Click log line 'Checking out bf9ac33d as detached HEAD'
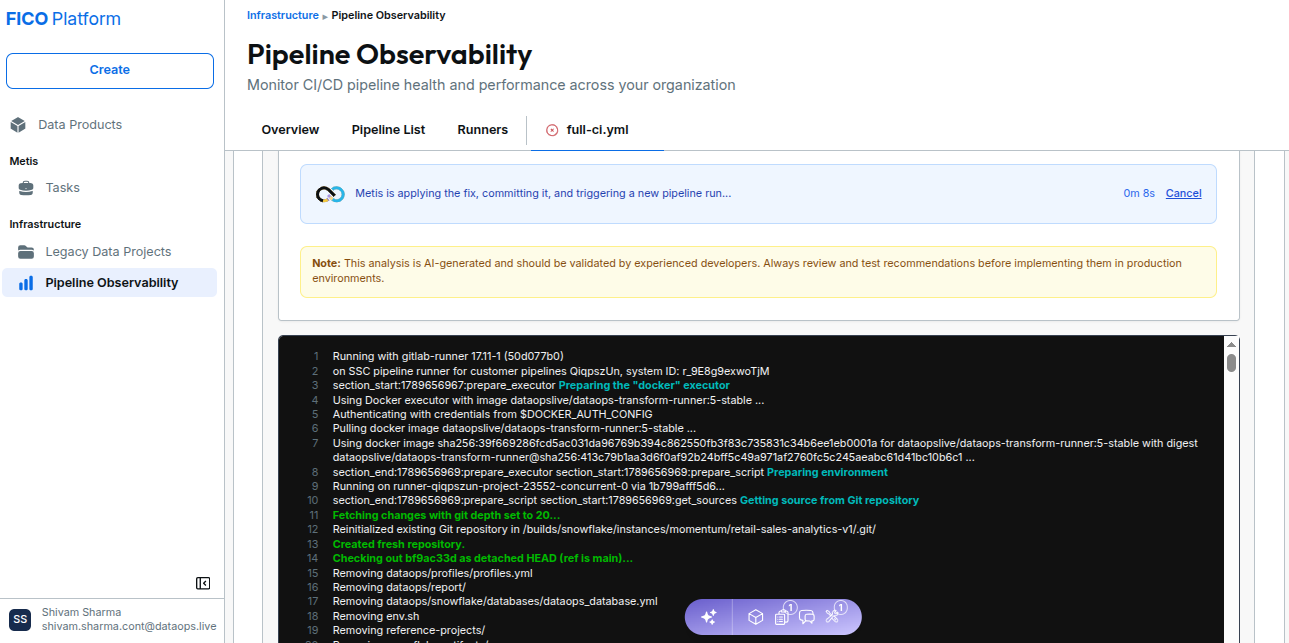Image resolution: width=1289 pixels, height=643 pixels. click(483, 558)
